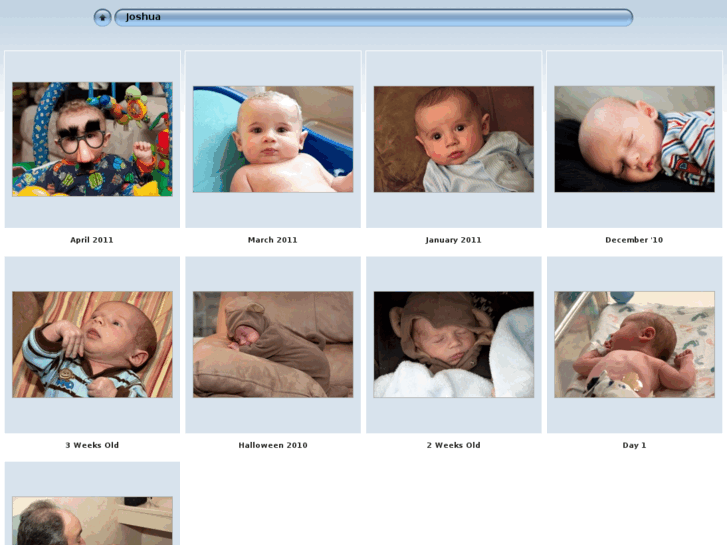Select the 2 Weeks Old caption

pyautogui.click(x=453, y=445)
